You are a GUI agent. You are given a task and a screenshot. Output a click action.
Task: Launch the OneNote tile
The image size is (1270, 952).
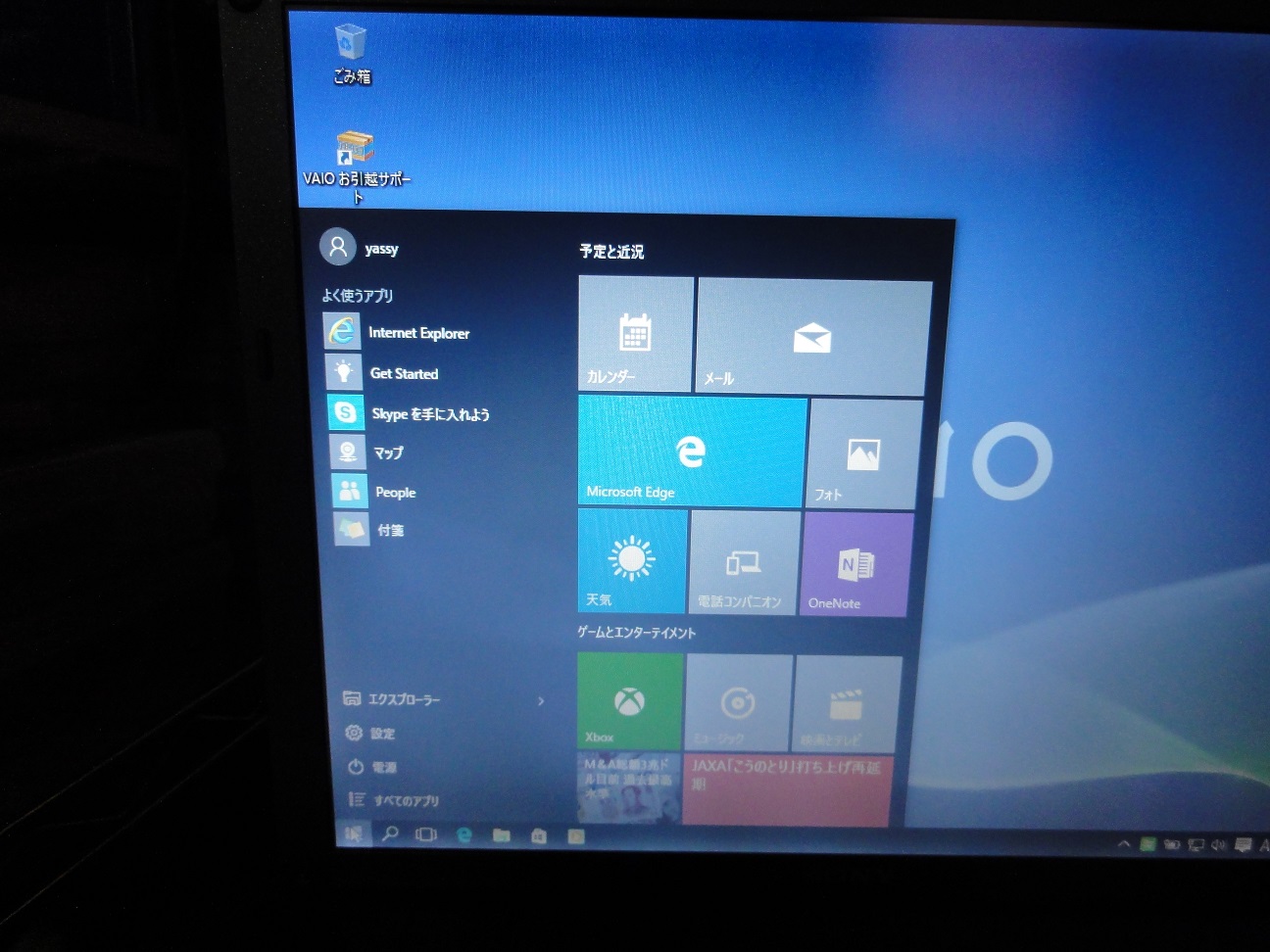pyautogui.click(x=856, y=565)
